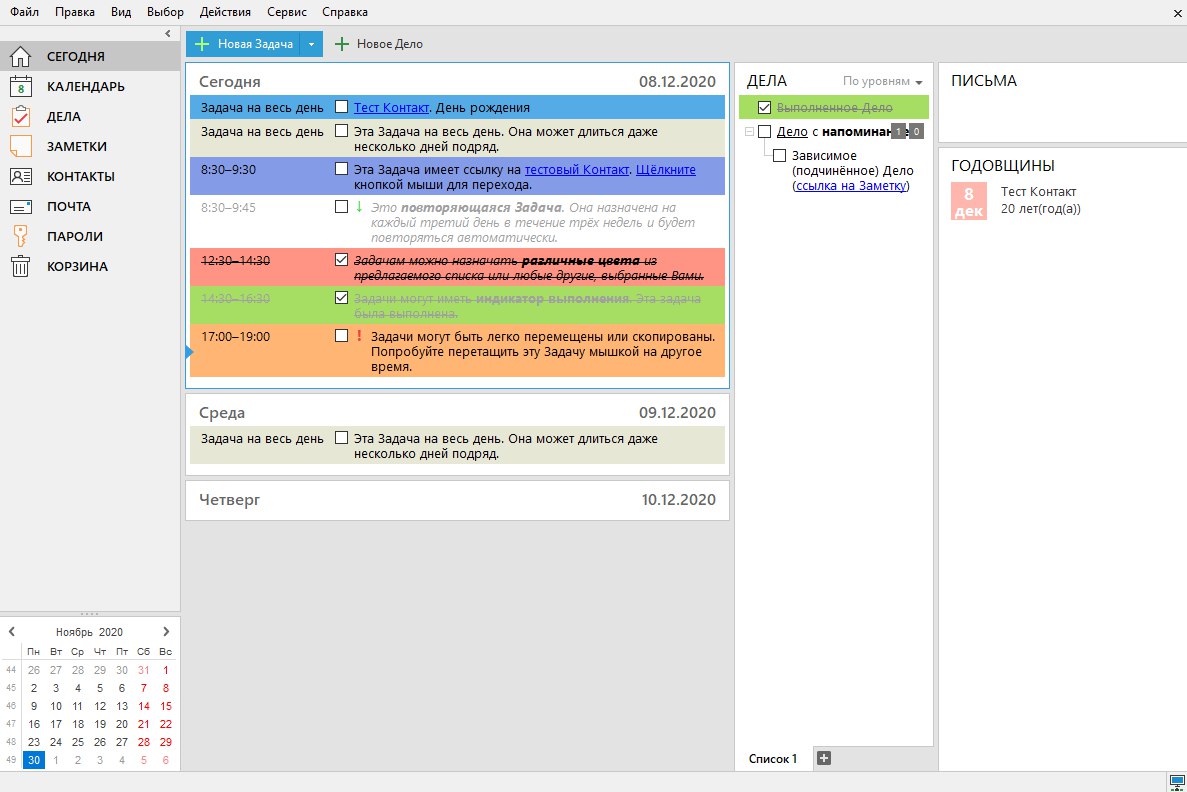Click the ПИСЬМА panel header
Image resolution: width=1187 pixels, height=792 pixels.
point(983,81)
